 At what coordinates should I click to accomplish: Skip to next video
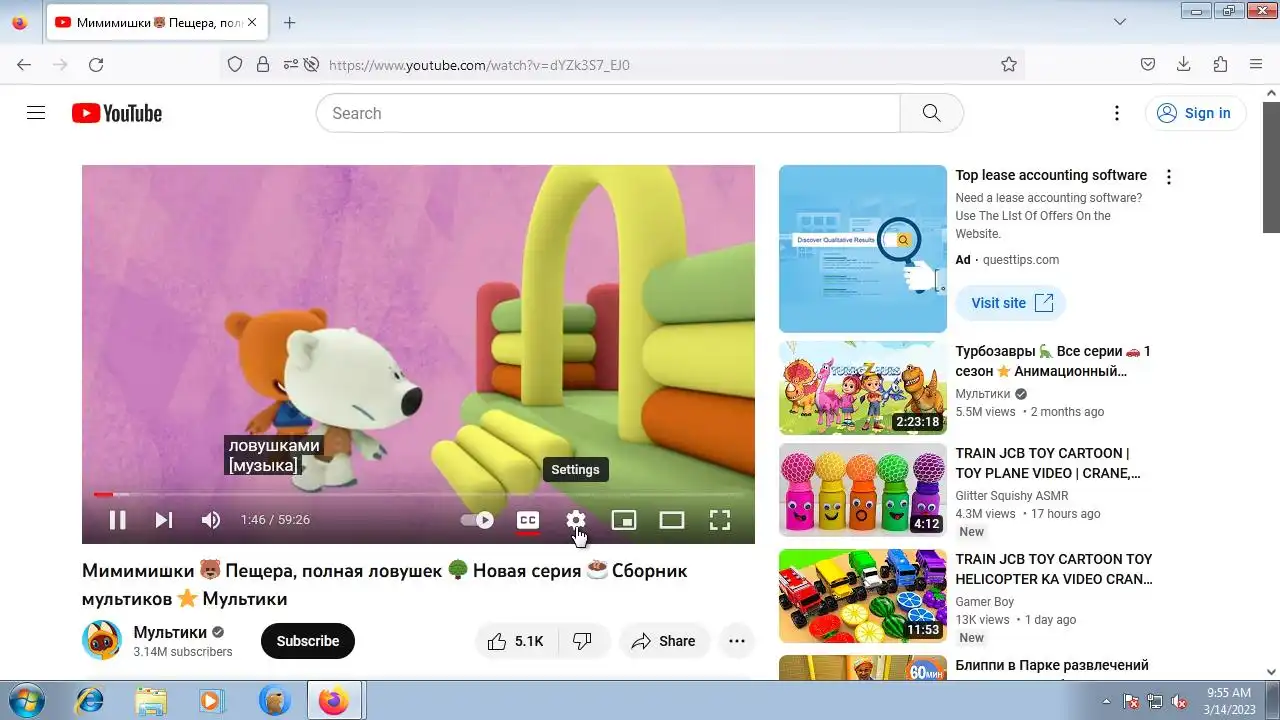(x=164, y=520)
